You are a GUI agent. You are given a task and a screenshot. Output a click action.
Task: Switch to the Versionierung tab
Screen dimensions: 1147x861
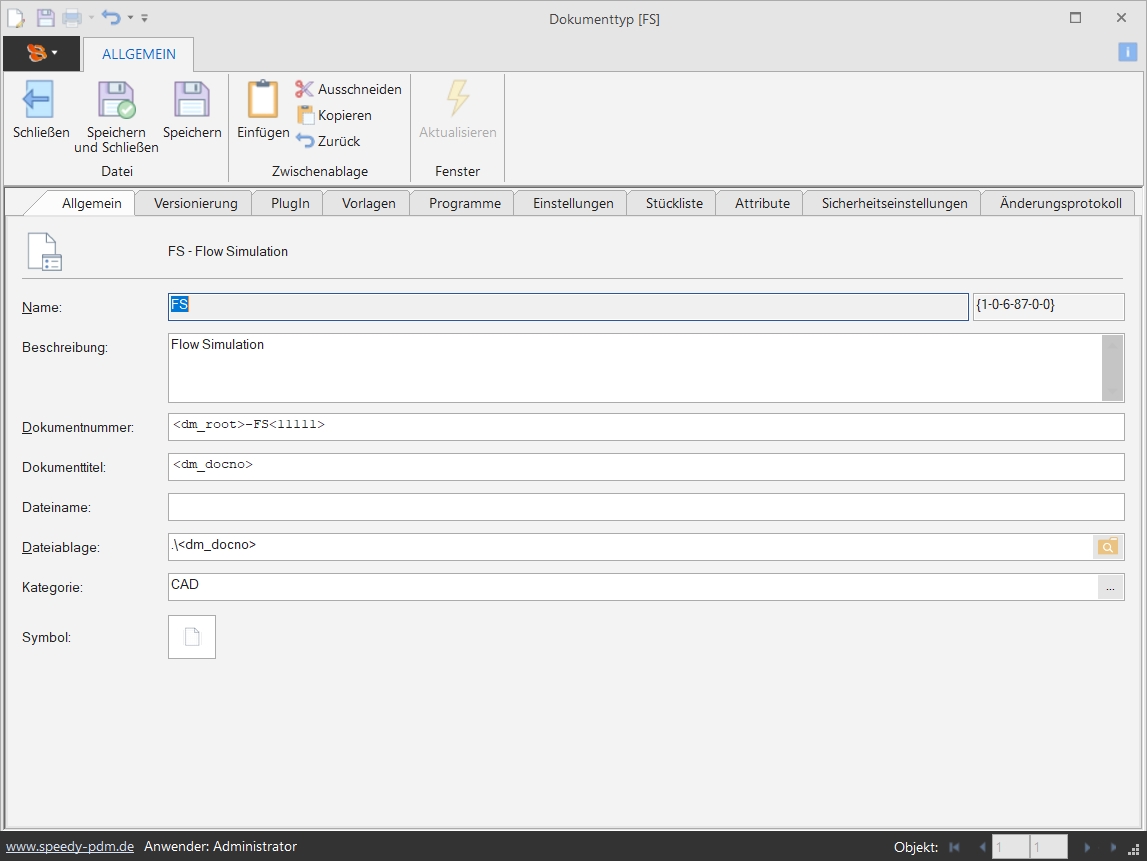(x=195, y=203)
